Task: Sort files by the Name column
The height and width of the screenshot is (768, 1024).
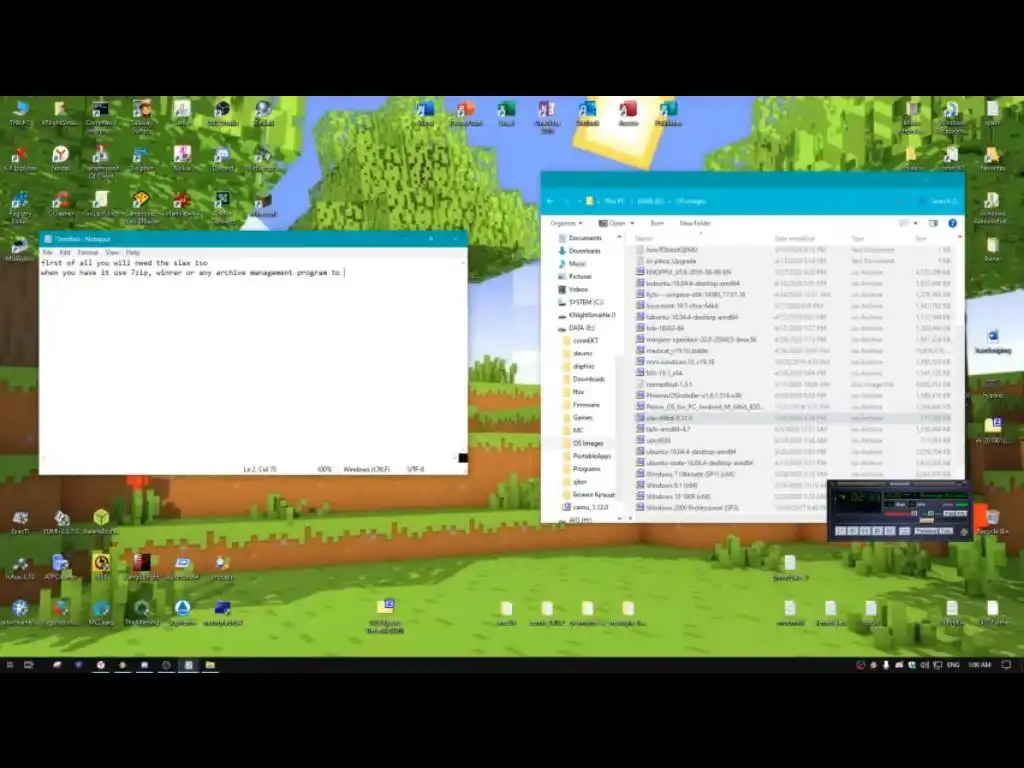Action: pos(644,238)
